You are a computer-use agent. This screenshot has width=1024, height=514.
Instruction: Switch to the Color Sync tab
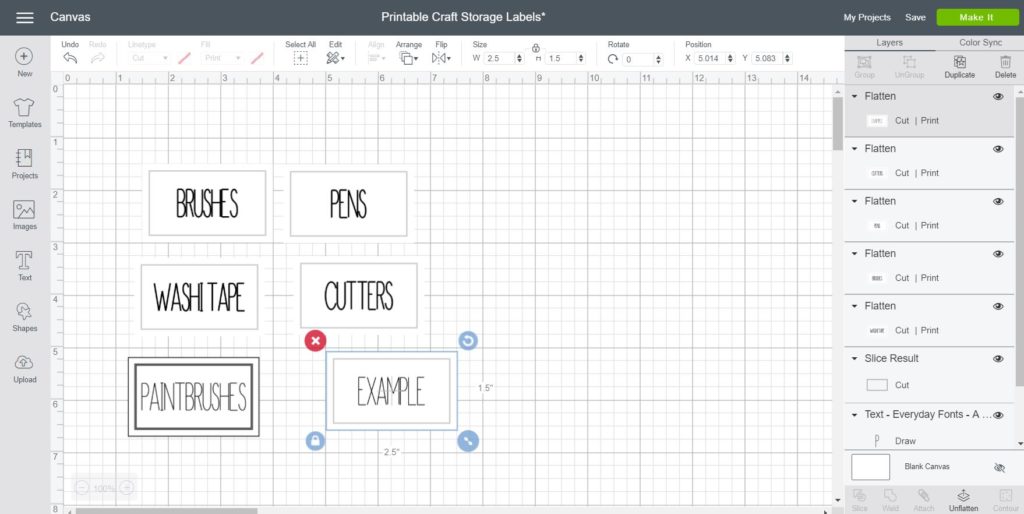coord(979,43)
